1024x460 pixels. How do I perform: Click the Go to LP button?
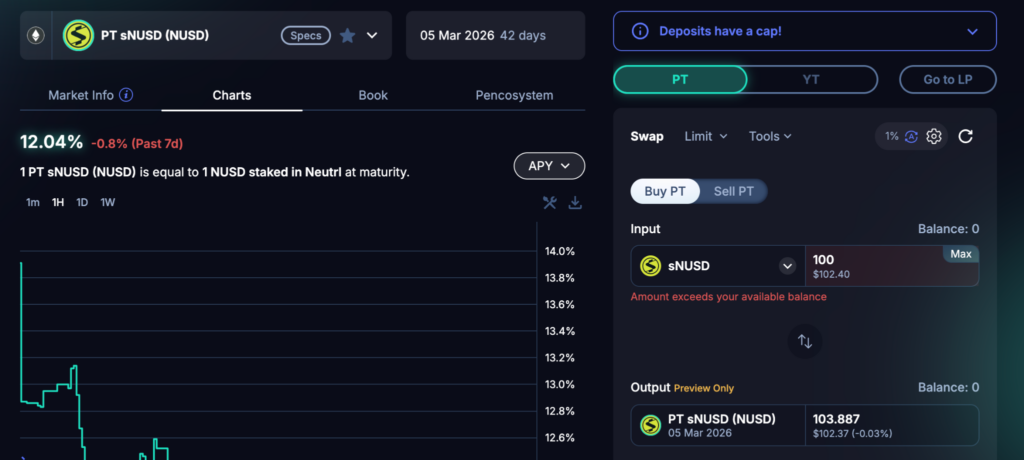point(947,79)
